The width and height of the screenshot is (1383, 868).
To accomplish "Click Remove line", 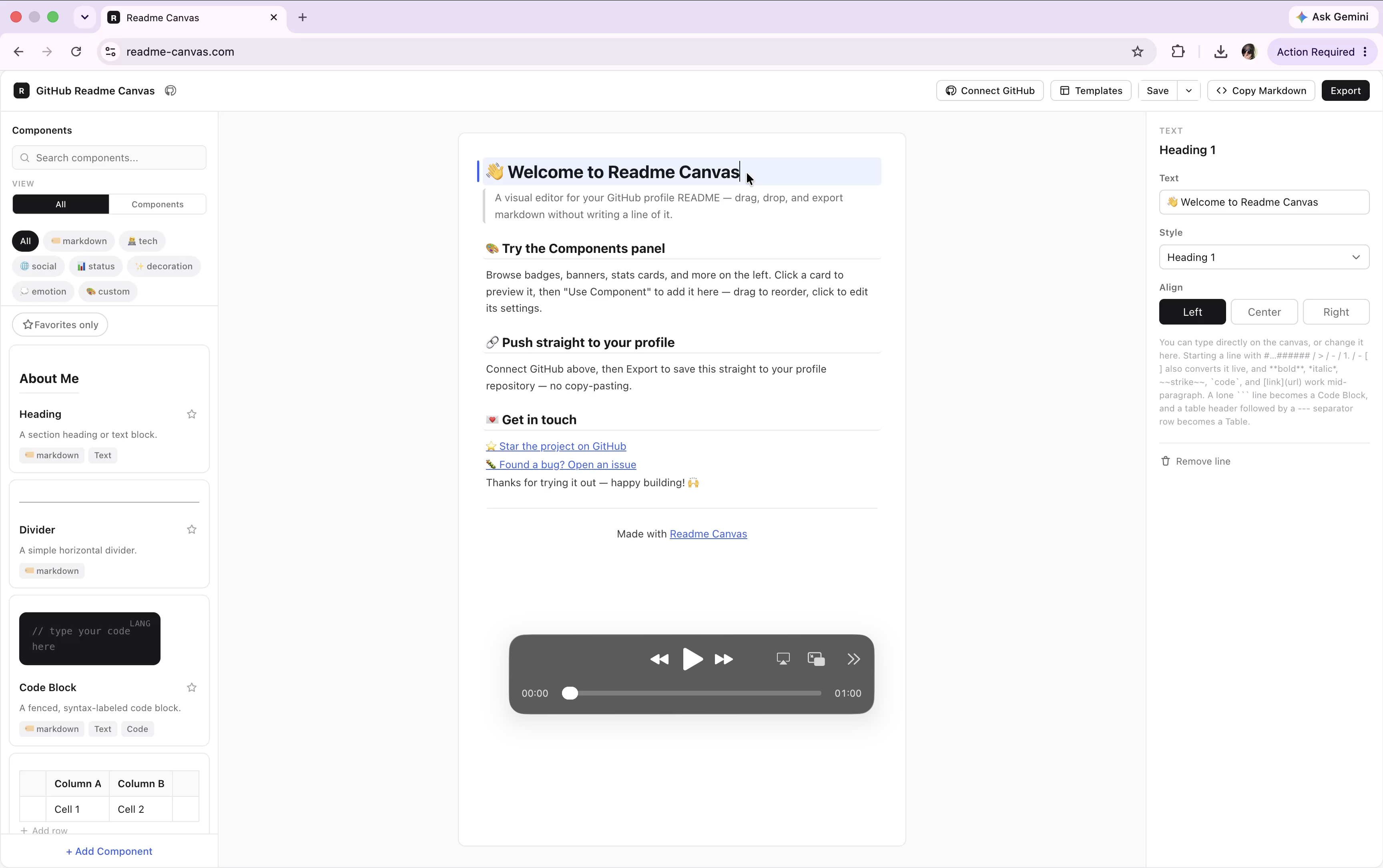I will coord(1196,461).
